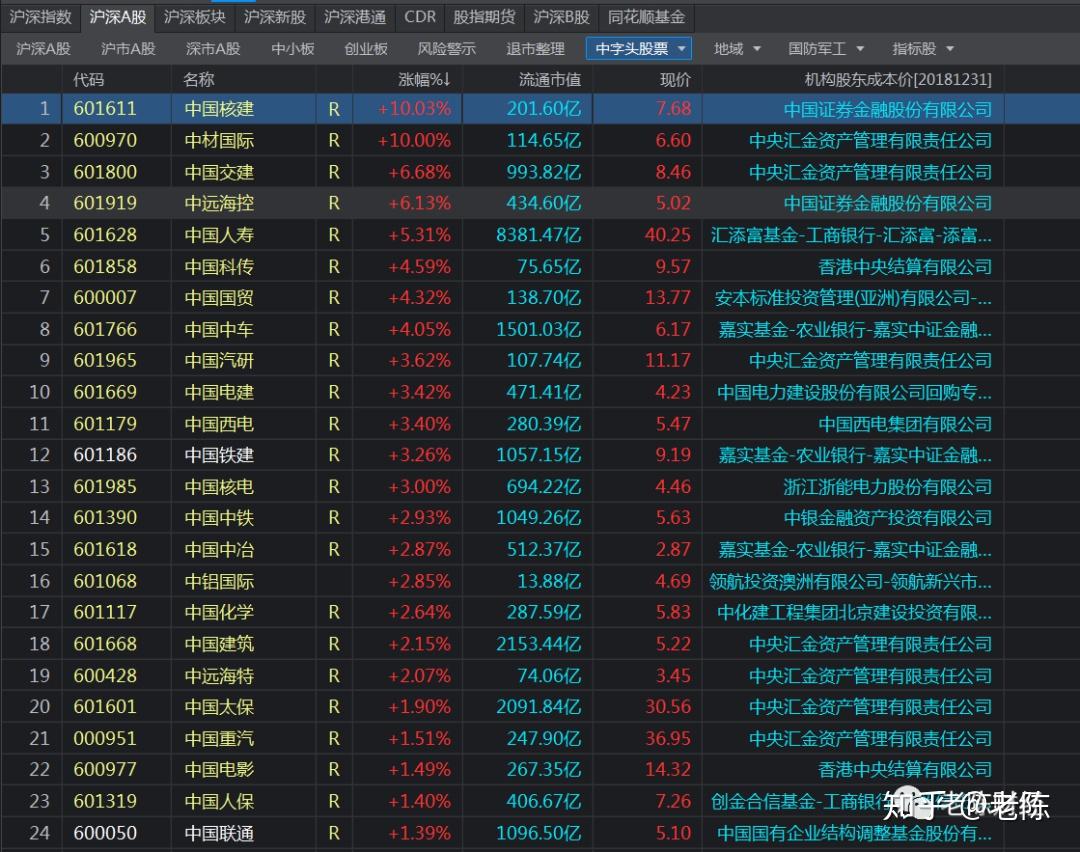Select the 沪深A股 top tab
The image size is (1080, 852).
point(118,17)
